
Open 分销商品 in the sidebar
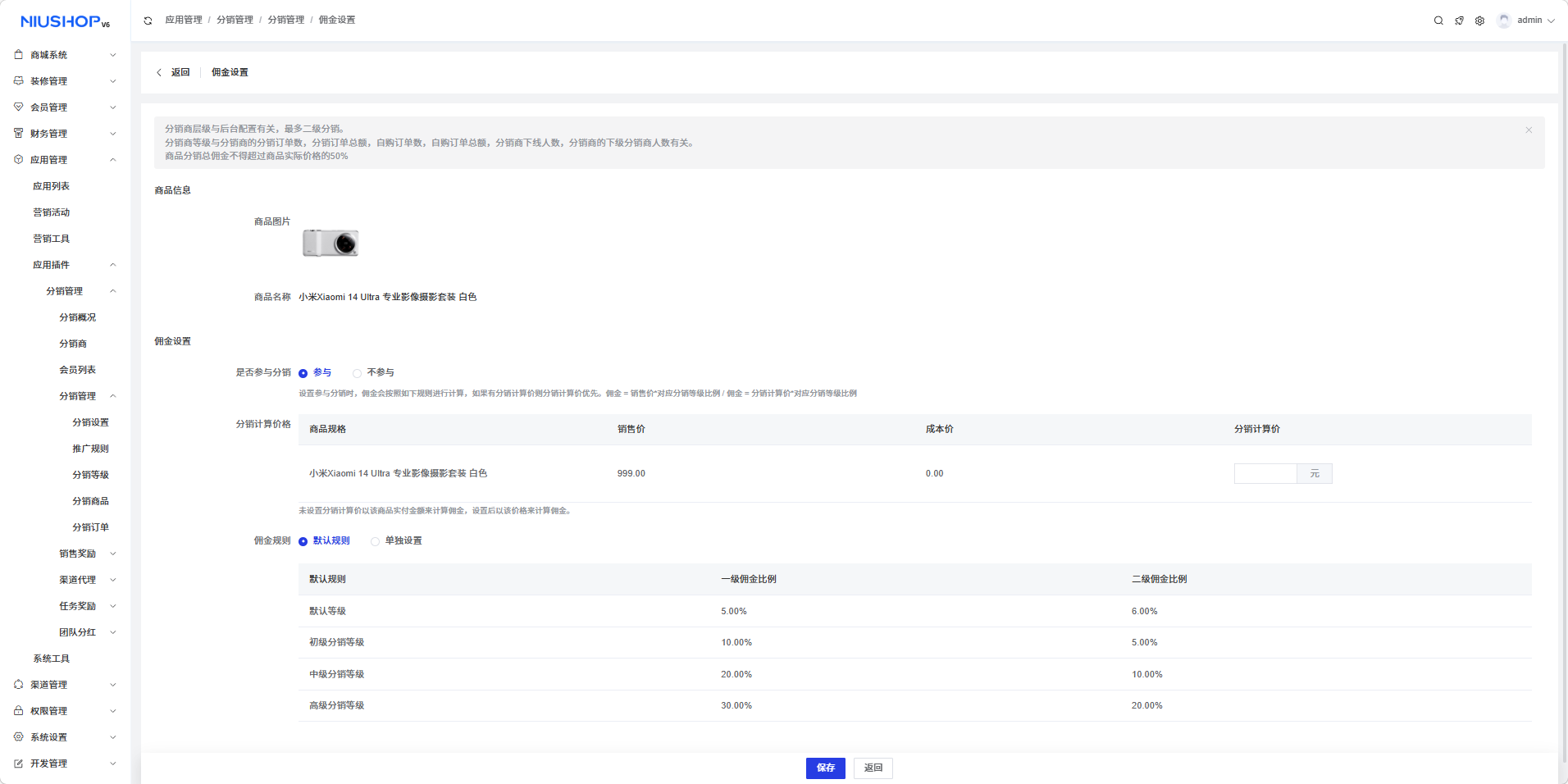pos(90,501)
